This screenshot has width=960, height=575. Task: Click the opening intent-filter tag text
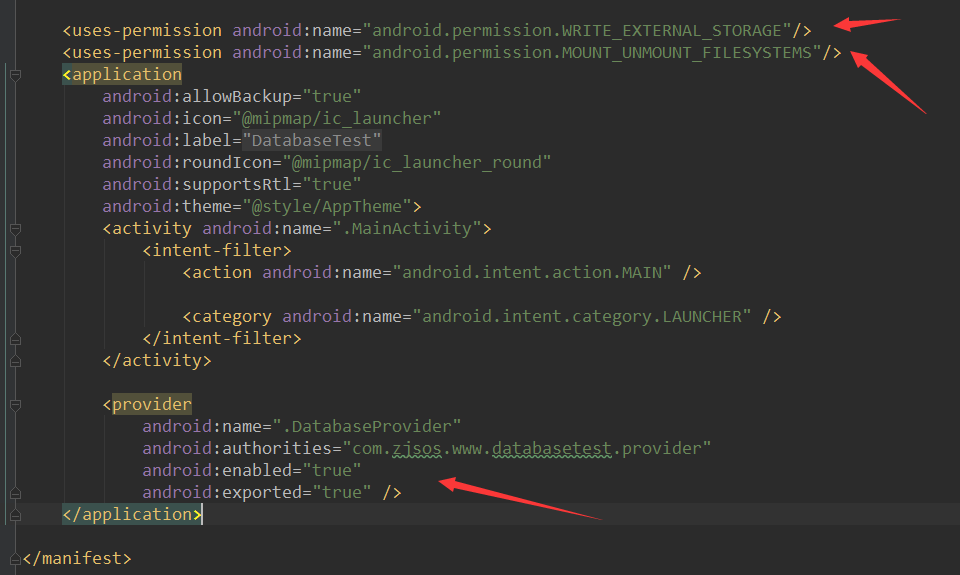(217, 251)
